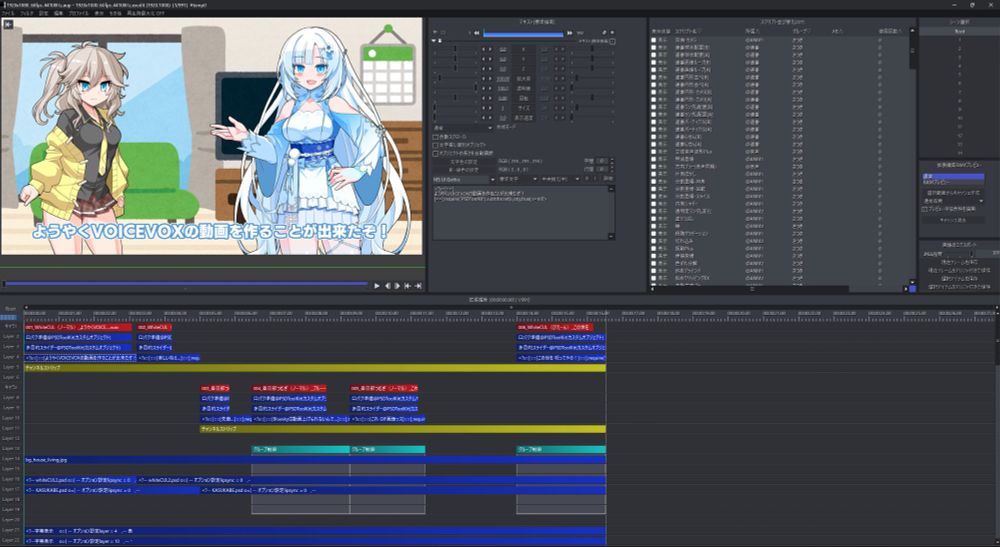The width and height of the screenshot is (1000, 547).
Task: Click the preview seek bar
Action: coord(185,284)
